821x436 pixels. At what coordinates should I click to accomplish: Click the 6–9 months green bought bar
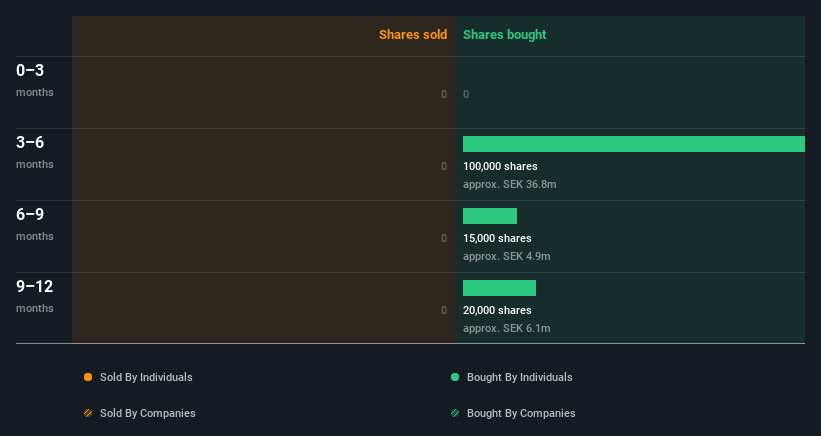[x=490, y=216]
